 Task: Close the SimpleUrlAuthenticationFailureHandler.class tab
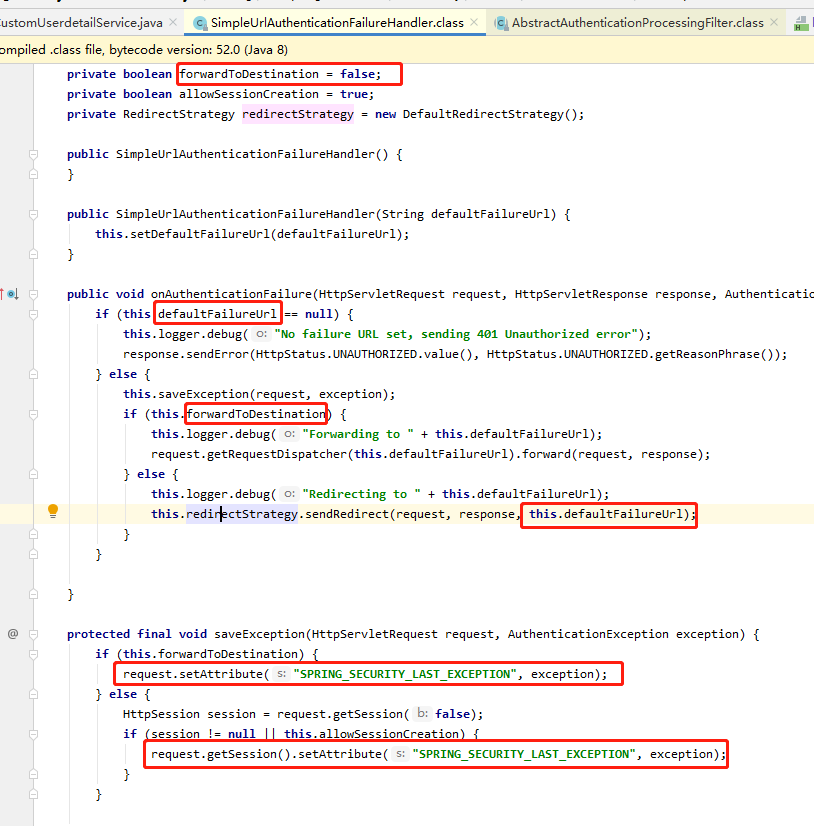(474, 23)
